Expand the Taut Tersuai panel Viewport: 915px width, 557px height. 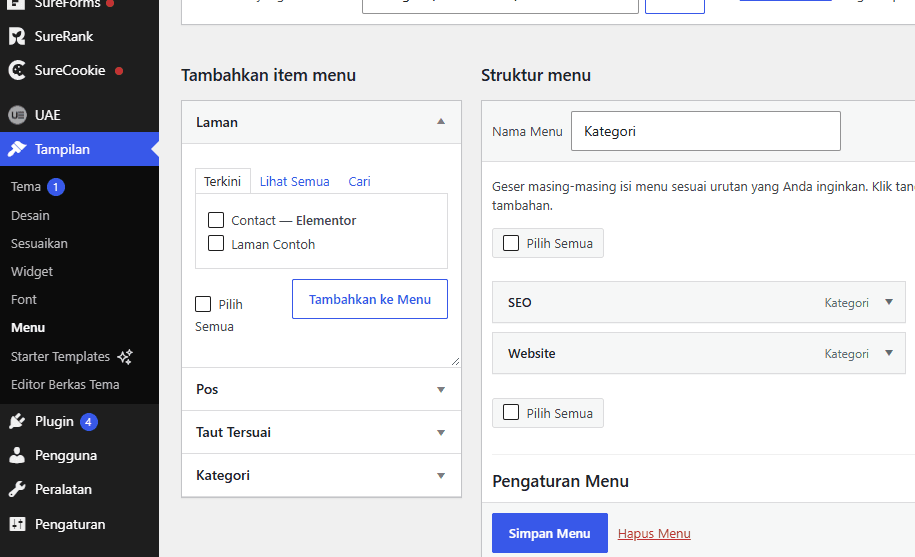point(322,432)
